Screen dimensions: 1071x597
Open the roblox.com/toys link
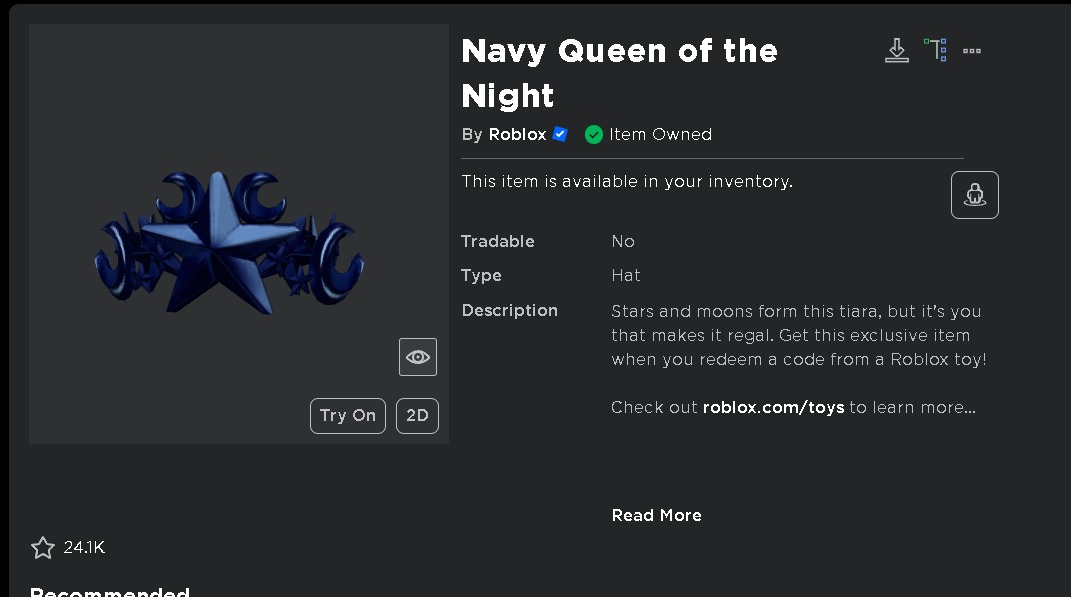coord(773,407)
